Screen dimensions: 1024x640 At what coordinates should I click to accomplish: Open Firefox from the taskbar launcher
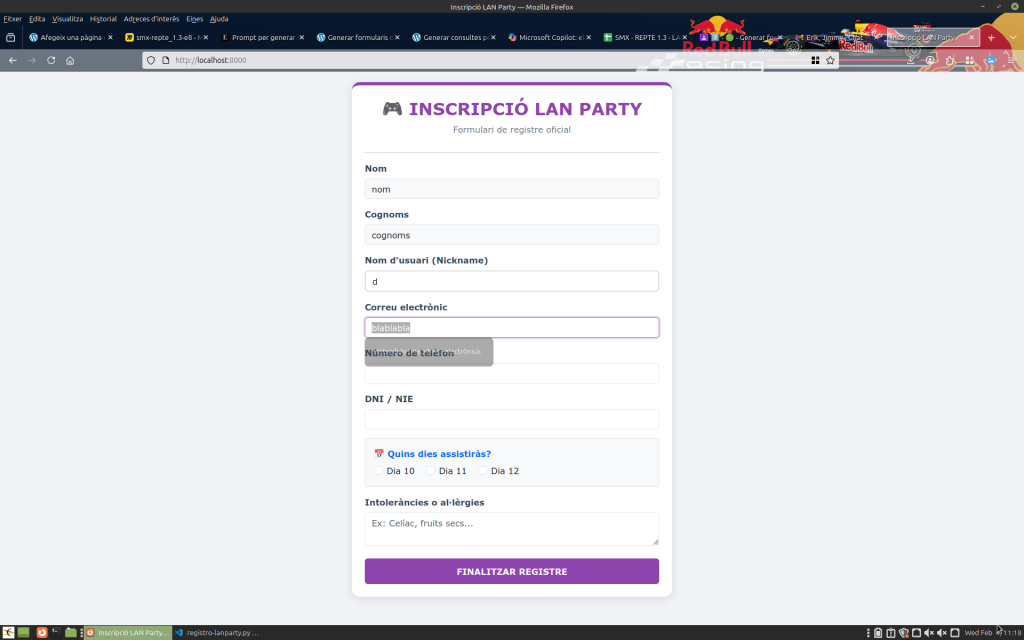tap(42, 632)
